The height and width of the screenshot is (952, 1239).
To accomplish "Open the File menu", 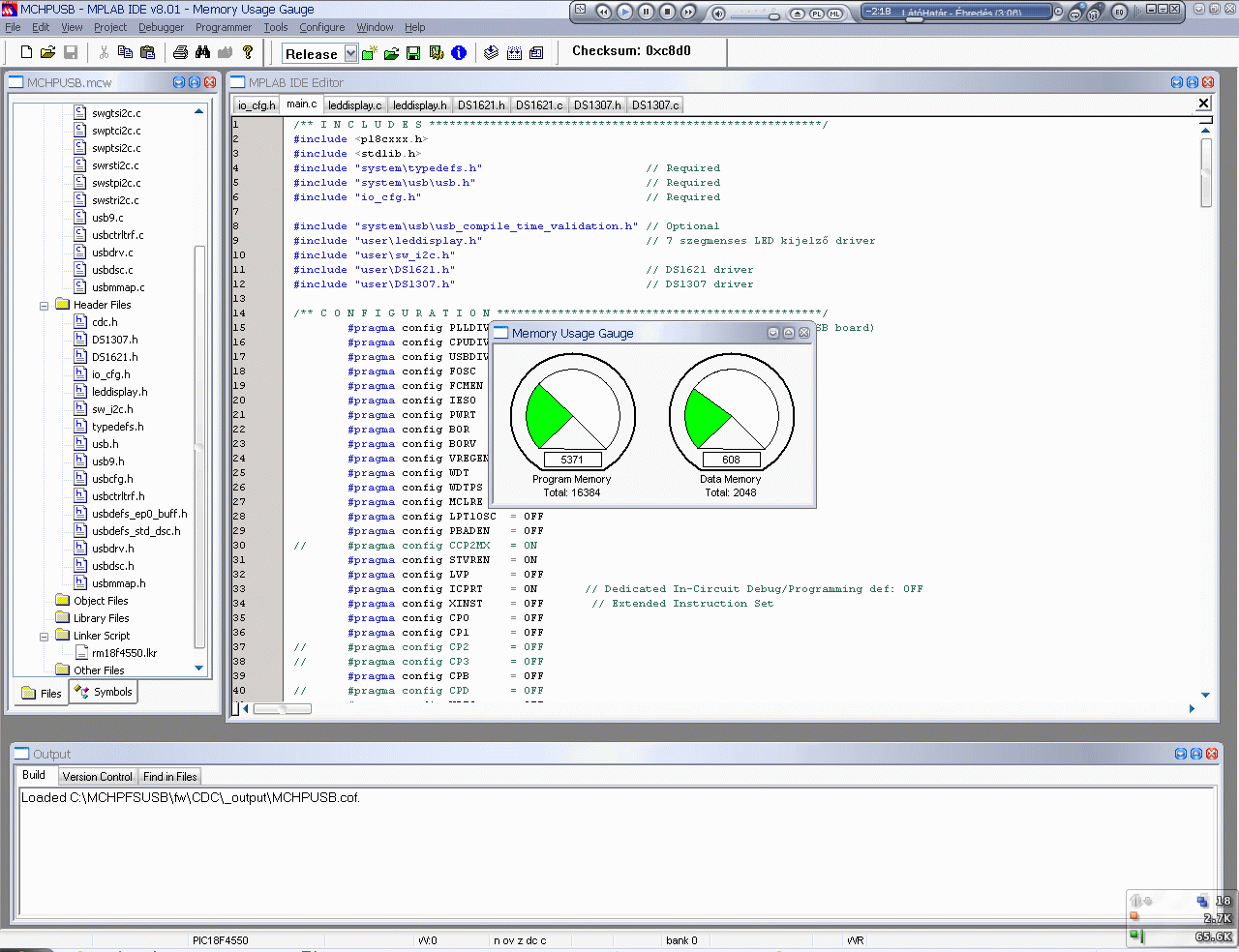I will click(x=13, y=27).
